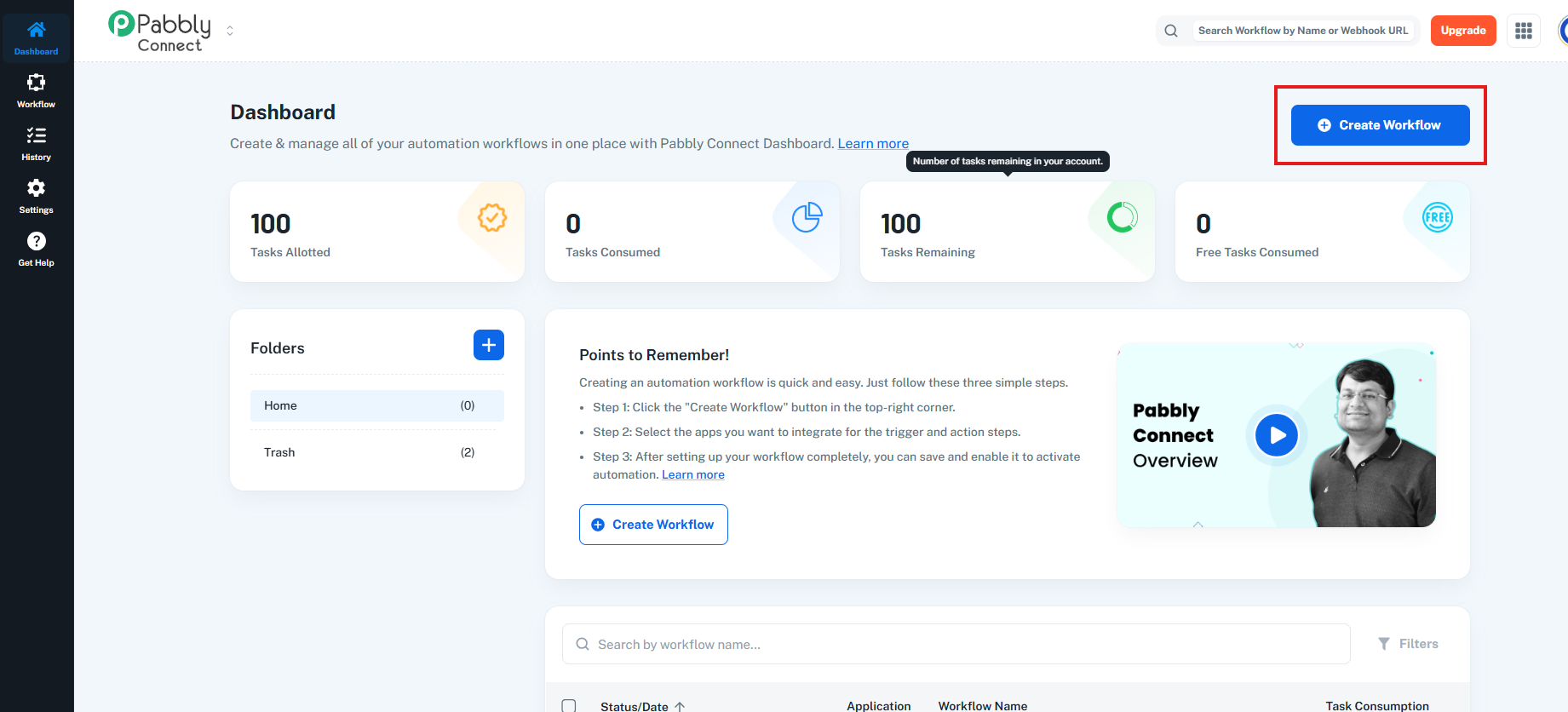Image resolution: width=1568 pixels, height=712 pixels.
Task: Open the Filters options
Action: (x=1408, y=644)
